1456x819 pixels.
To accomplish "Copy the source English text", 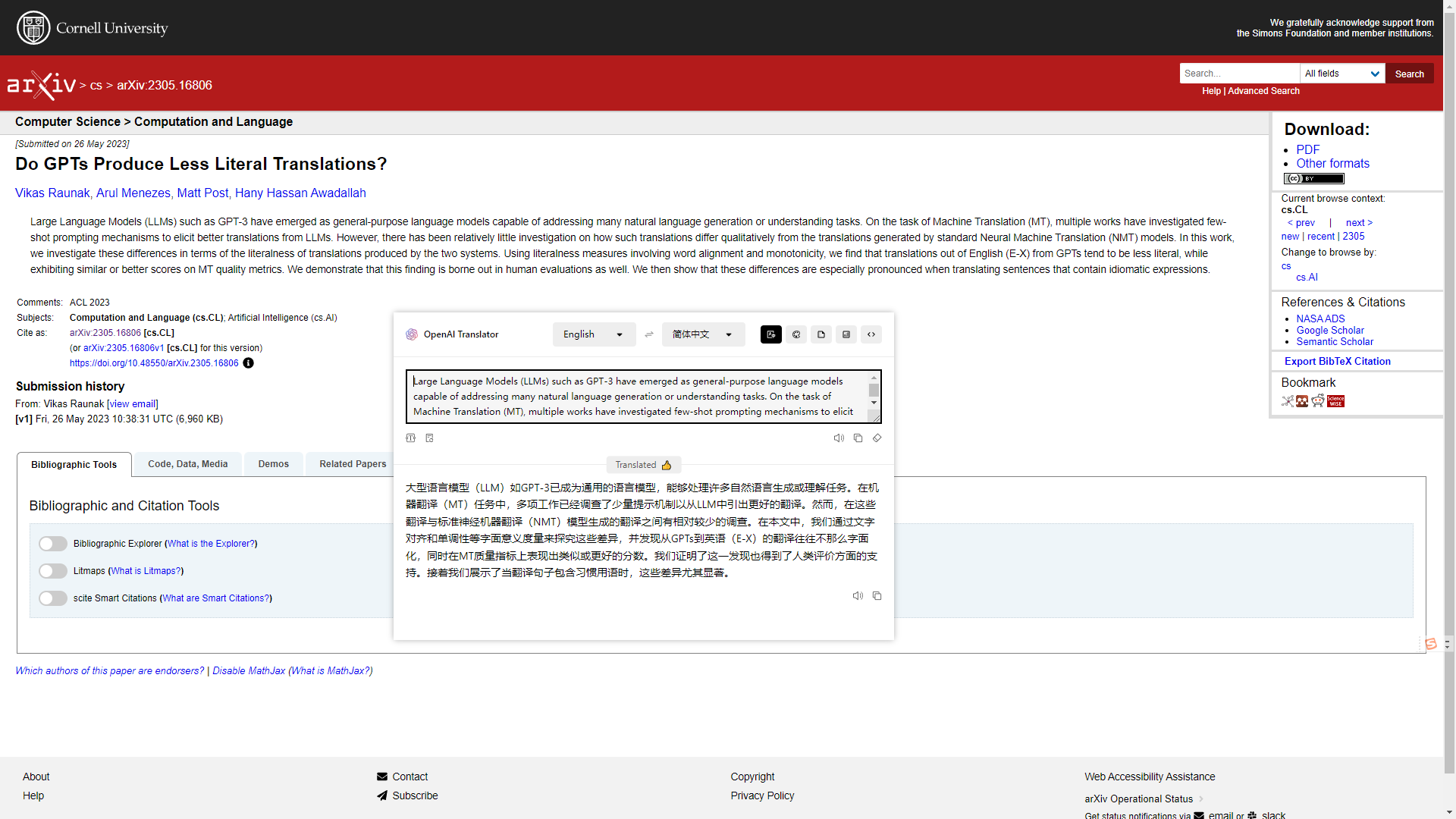I will tap(858, 438).
